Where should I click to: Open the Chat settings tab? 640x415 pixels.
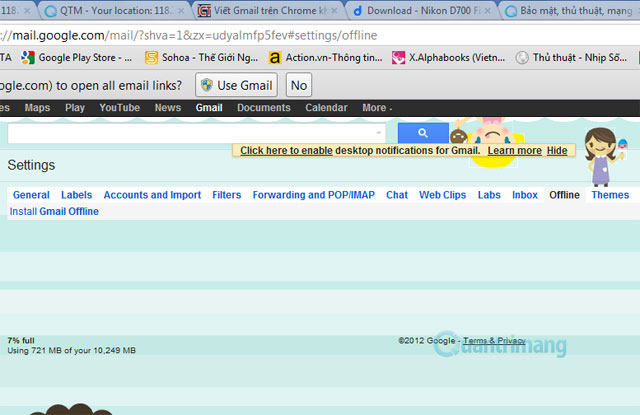(x=397, y=195)
